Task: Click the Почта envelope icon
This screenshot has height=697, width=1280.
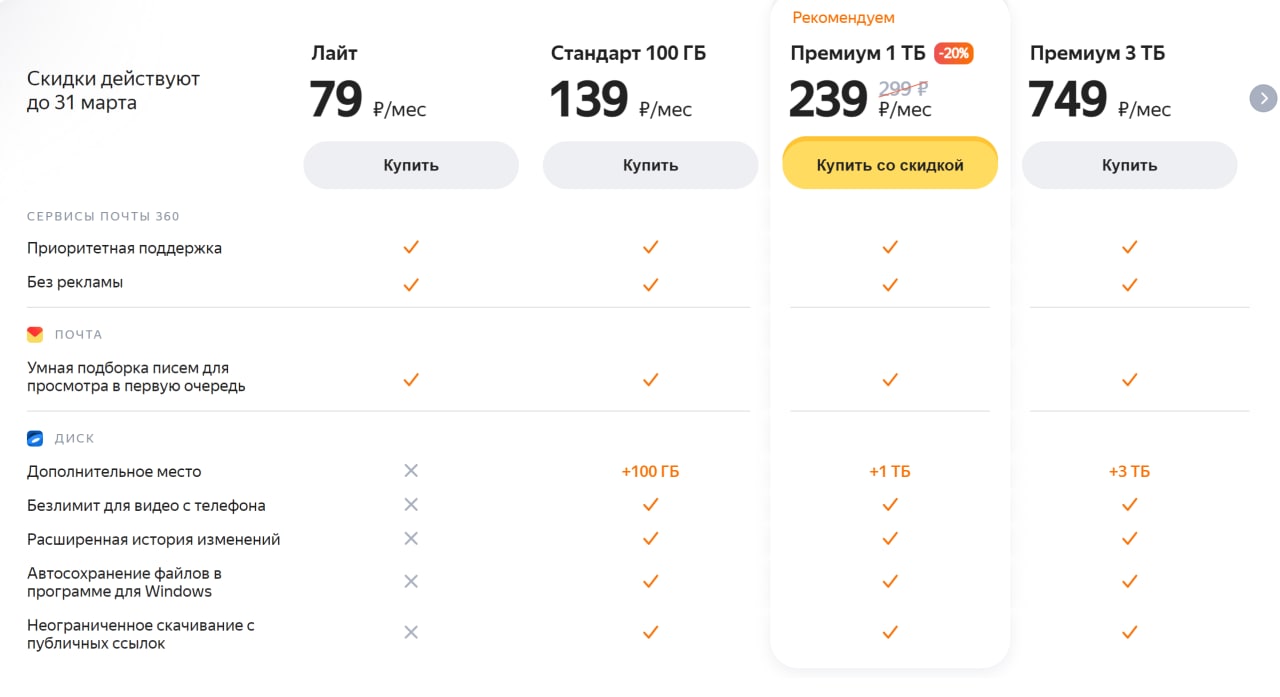Action: [35, 334]
